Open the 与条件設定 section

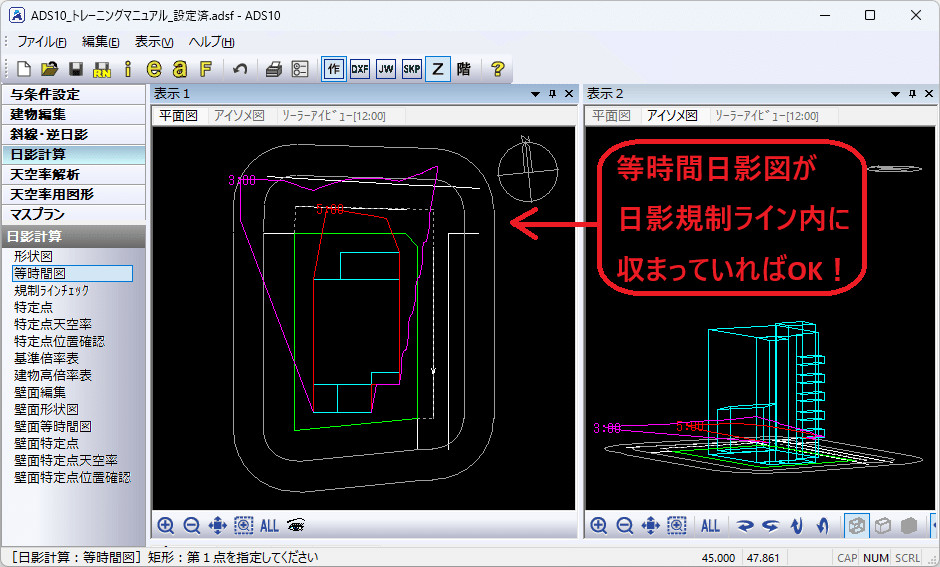pos(74,95)
